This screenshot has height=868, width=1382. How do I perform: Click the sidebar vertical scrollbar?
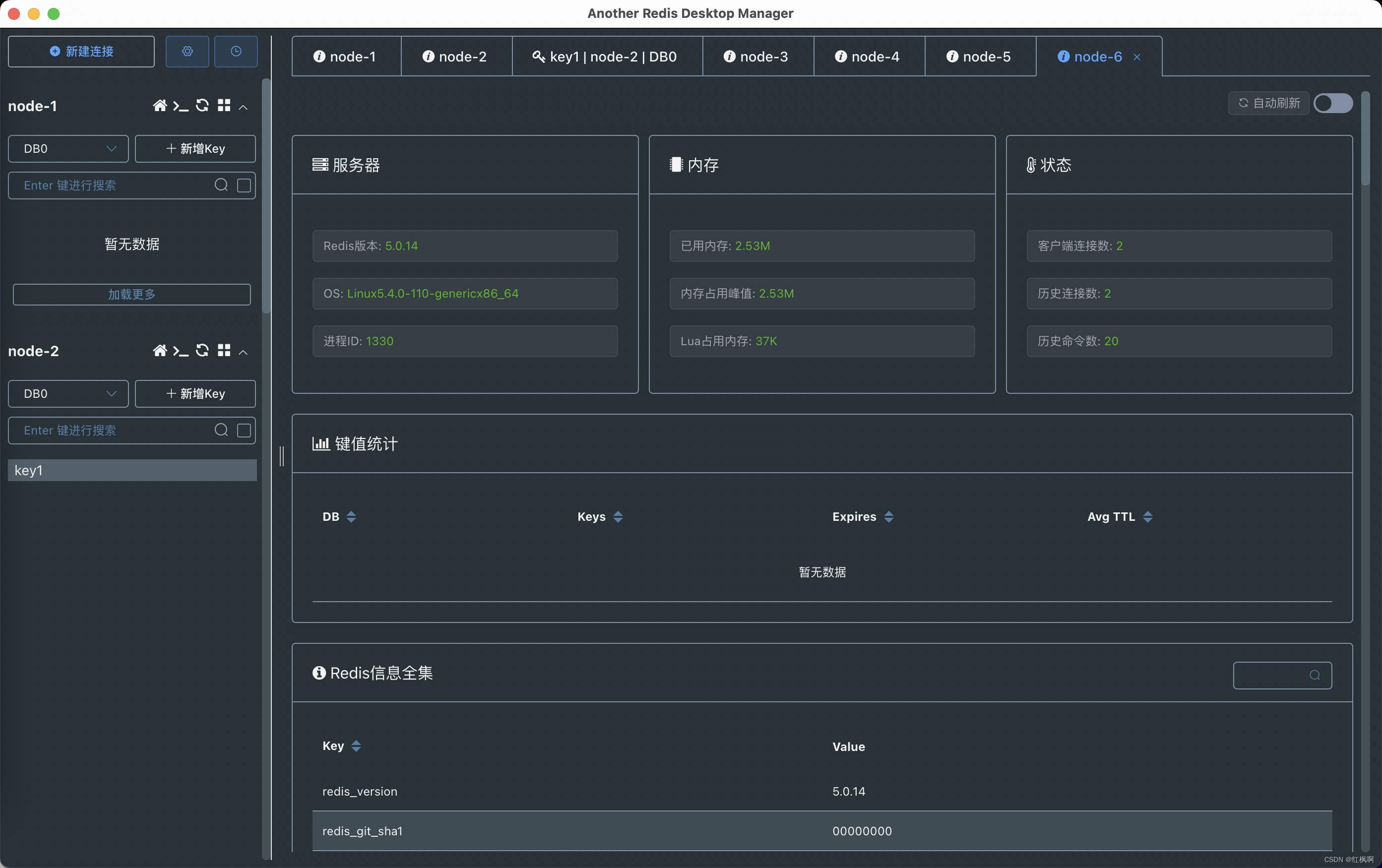pos(266,197)
